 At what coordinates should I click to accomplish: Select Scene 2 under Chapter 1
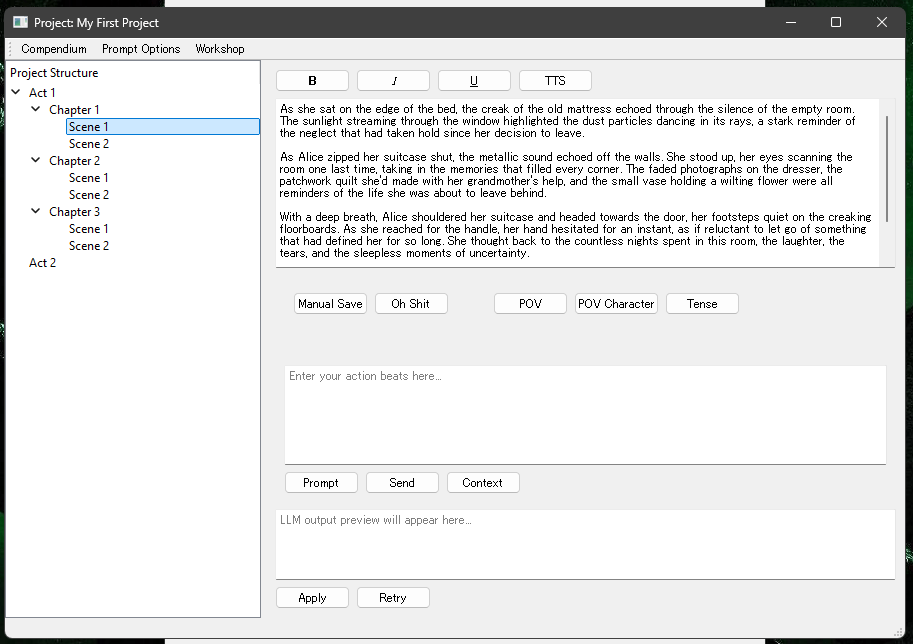[x=89, y=144]
